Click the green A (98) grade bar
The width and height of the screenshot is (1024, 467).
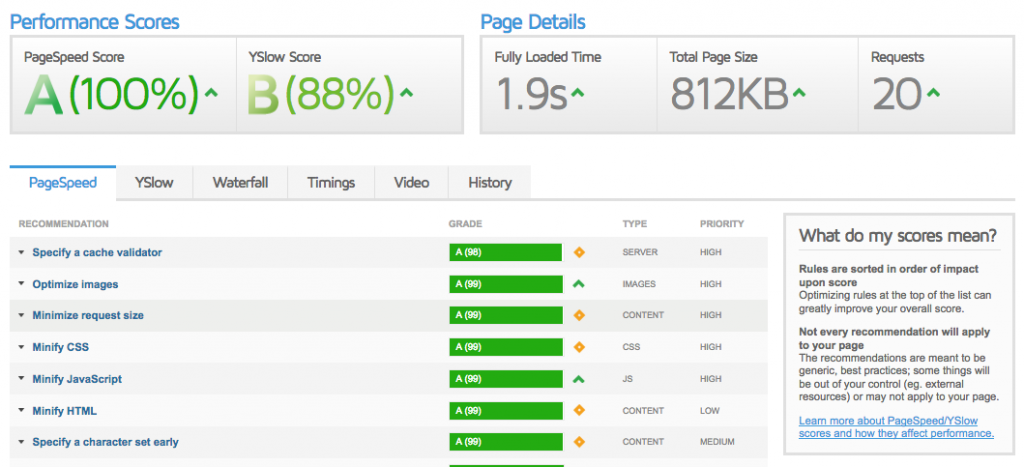pyautogui.click(x=505, y=253)
